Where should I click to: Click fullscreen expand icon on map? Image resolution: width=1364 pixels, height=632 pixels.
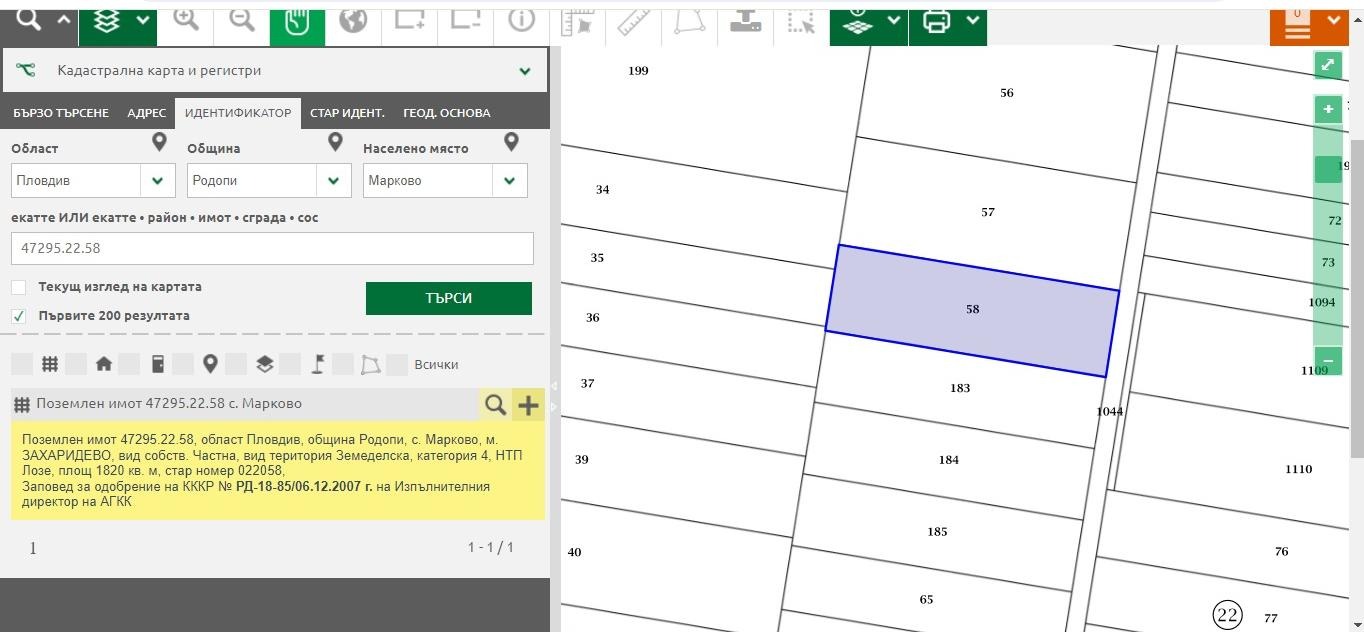click(x=1327, y=65)
